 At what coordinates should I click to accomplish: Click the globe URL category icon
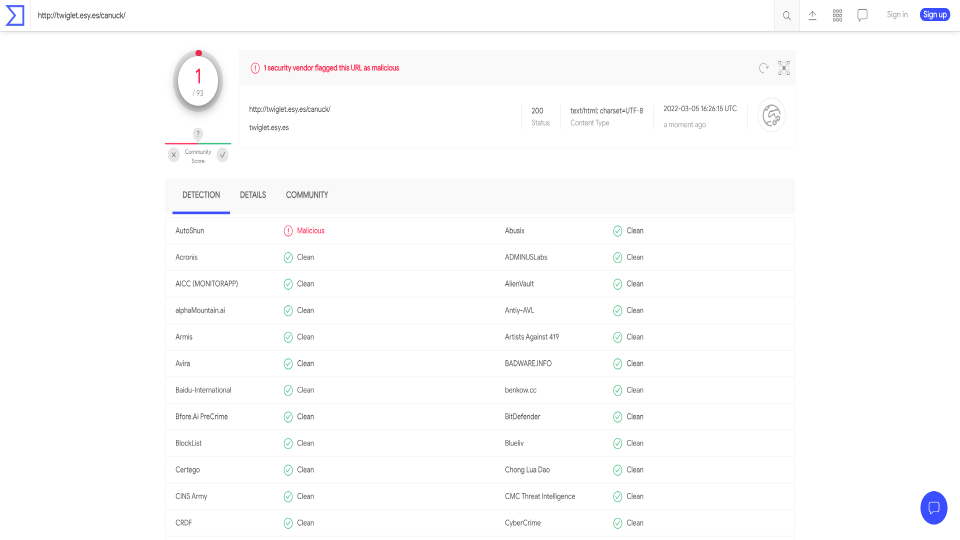[x=771, y=115]
